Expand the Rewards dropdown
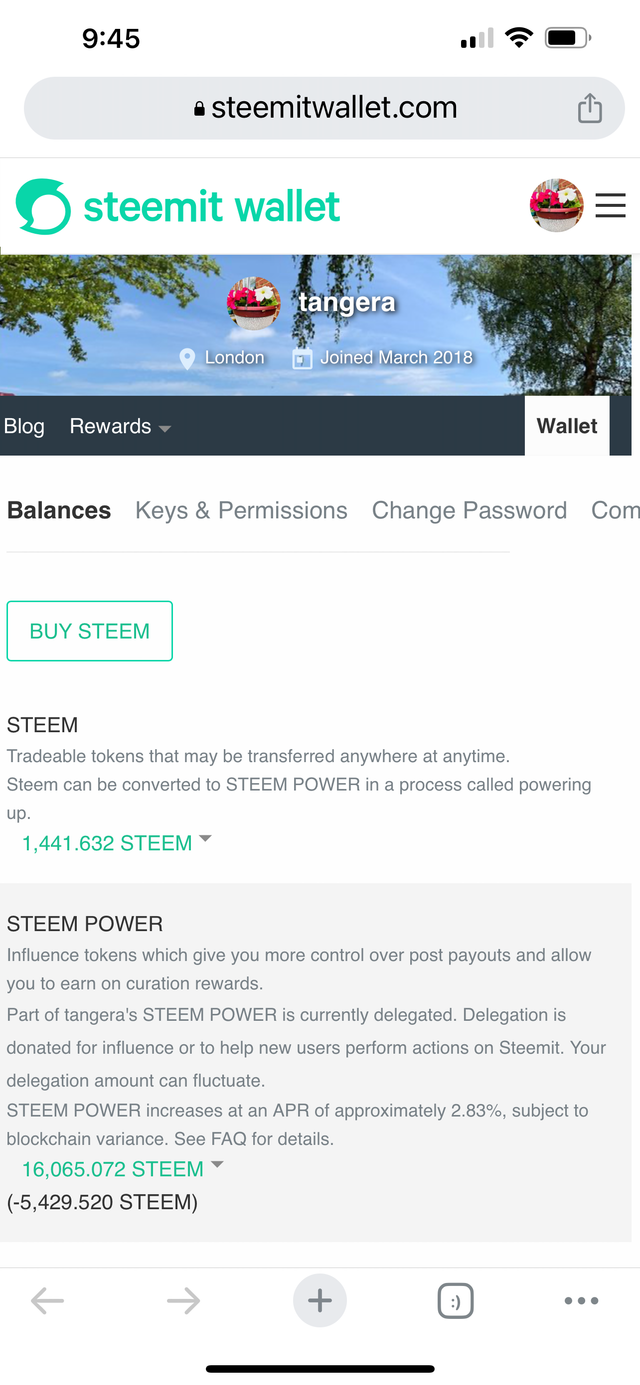 coord(120,426)
